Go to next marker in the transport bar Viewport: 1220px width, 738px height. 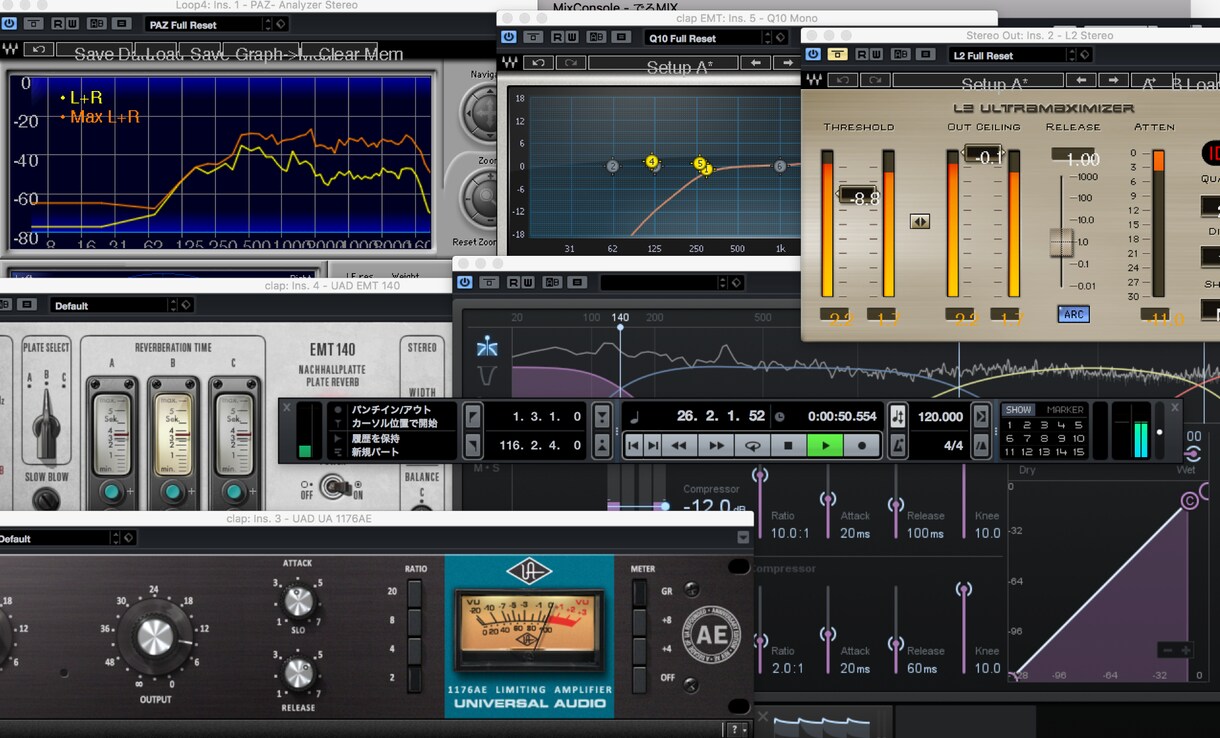click(652, 445)
